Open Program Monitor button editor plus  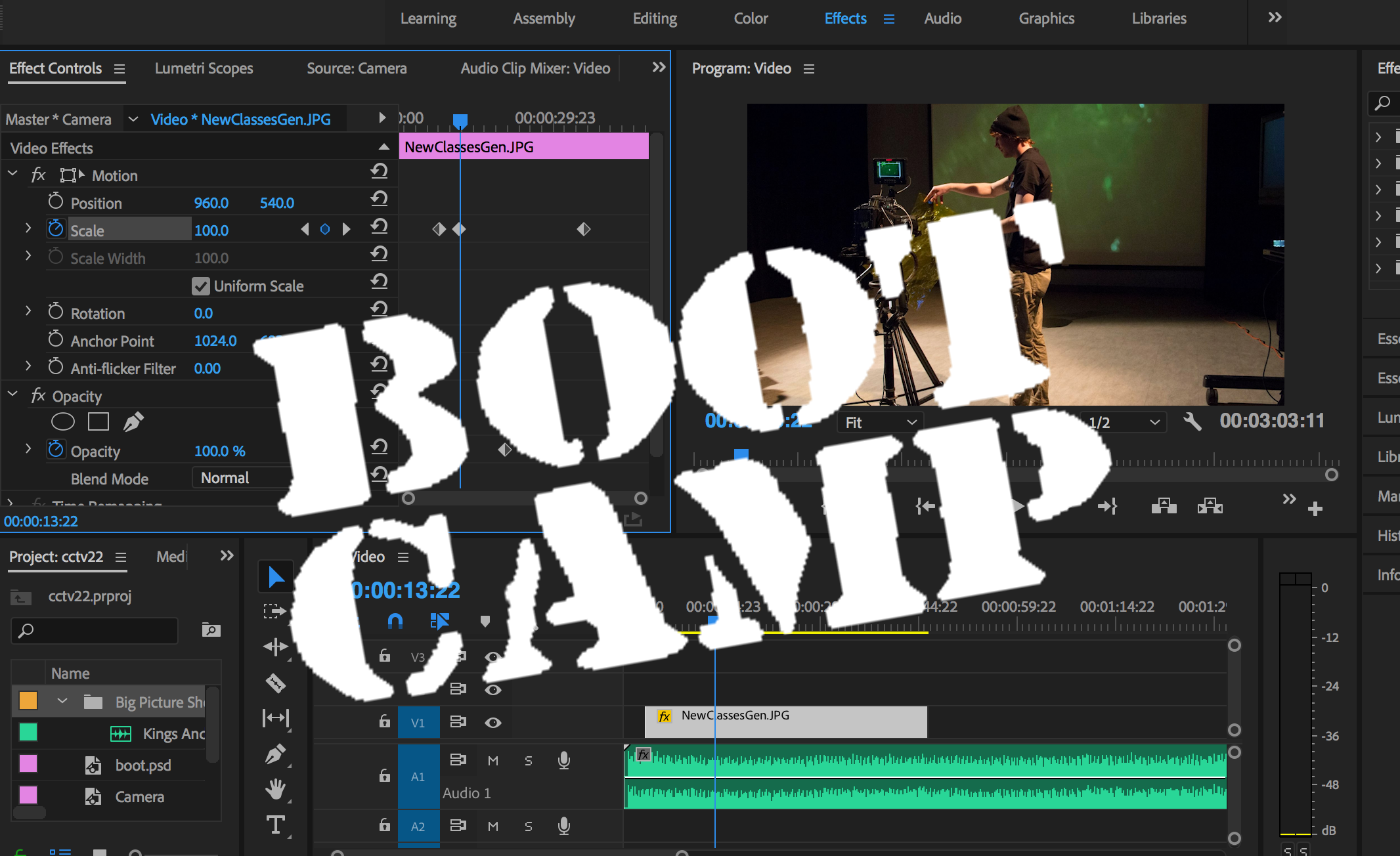pos(1315,509)
